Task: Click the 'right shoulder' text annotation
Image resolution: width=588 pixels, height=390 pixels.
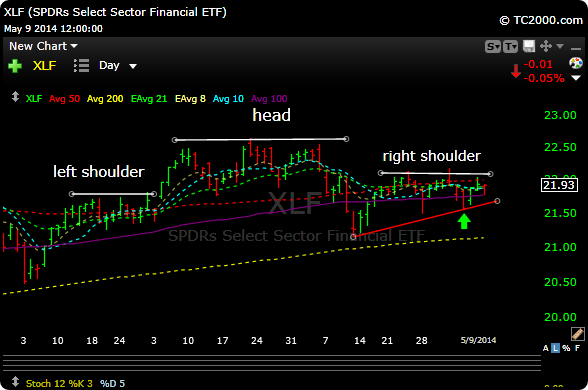Action: coord(432,156)
